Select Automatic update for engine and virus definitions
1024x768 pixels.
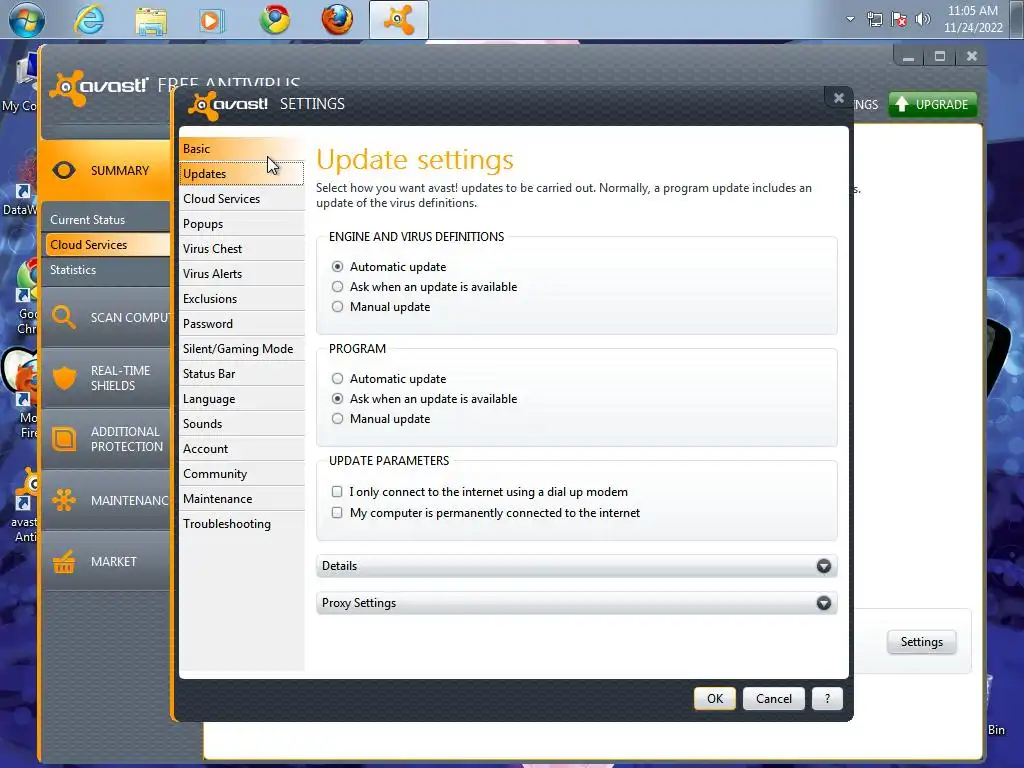tap(337, 266)
